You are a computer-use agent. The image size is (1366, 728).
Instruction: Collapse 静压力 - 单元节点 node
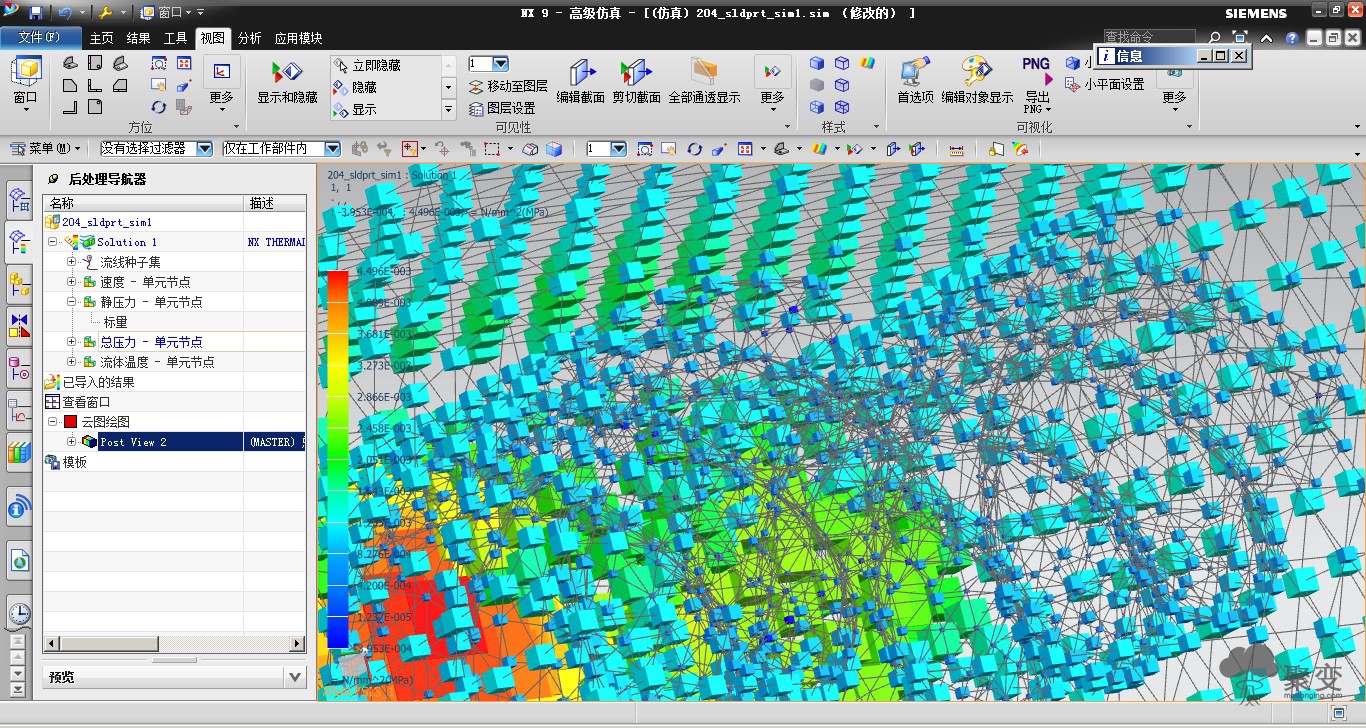[x=72, y=302]
